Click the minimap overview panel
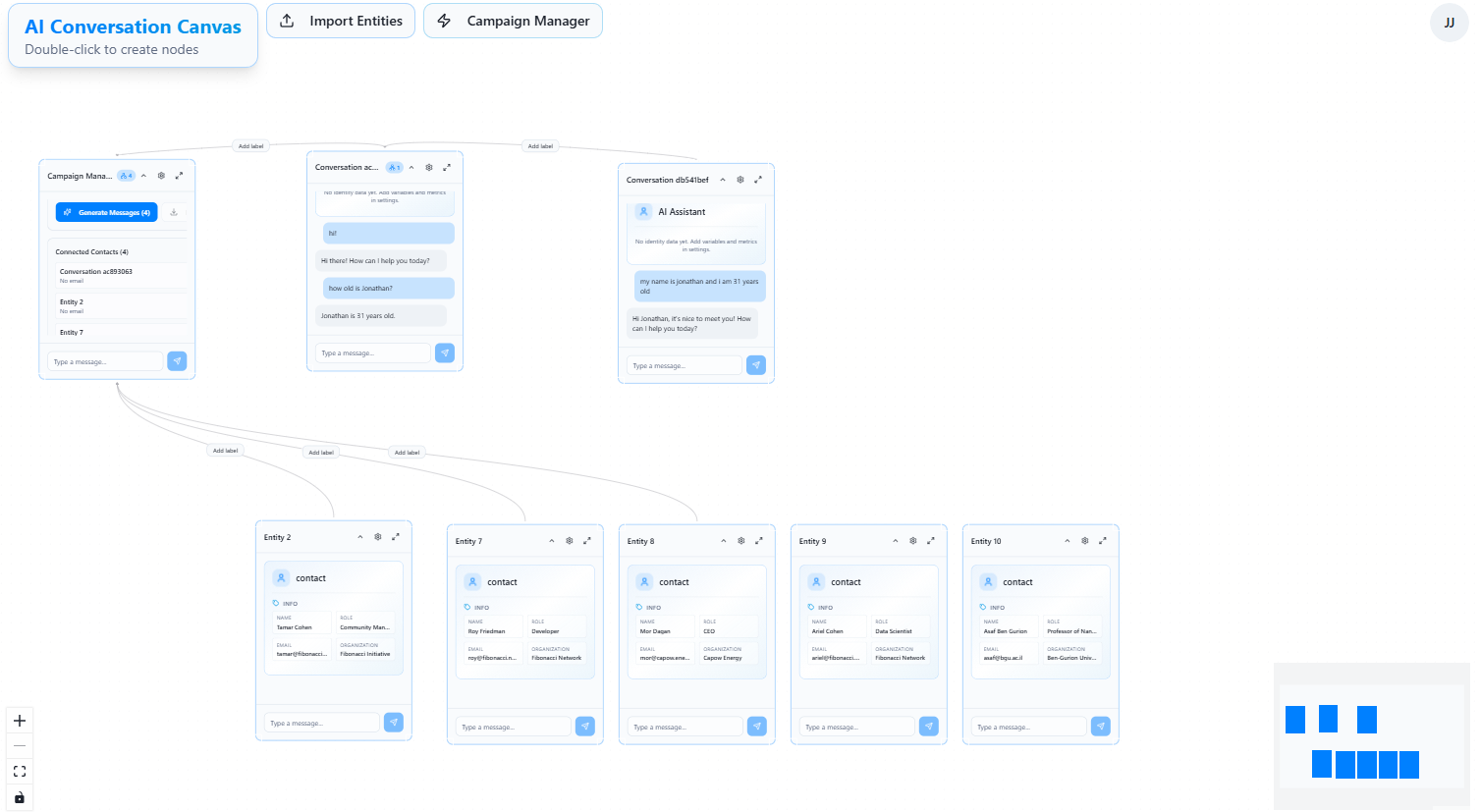The image size is (1480, 812). [1372, 736]
